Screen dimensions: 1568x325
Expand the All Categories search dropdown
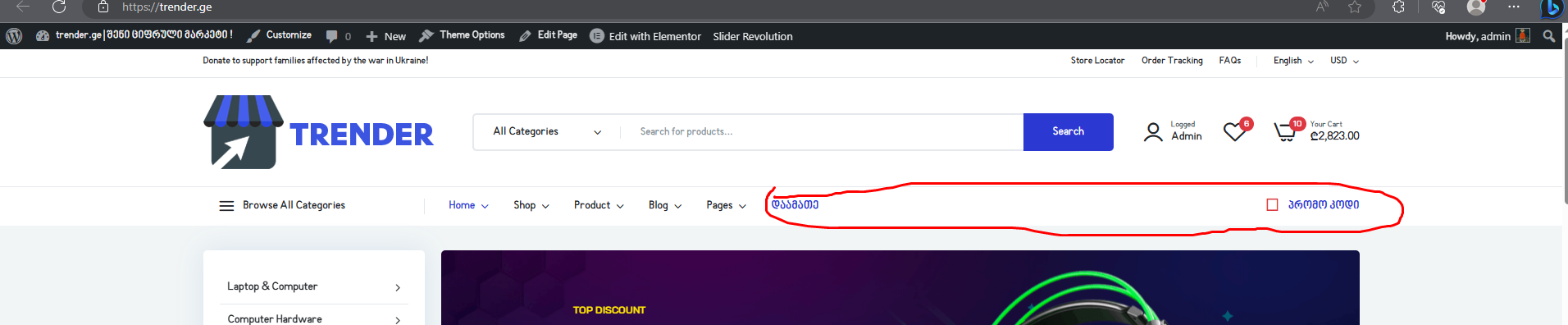coord(547,131)
